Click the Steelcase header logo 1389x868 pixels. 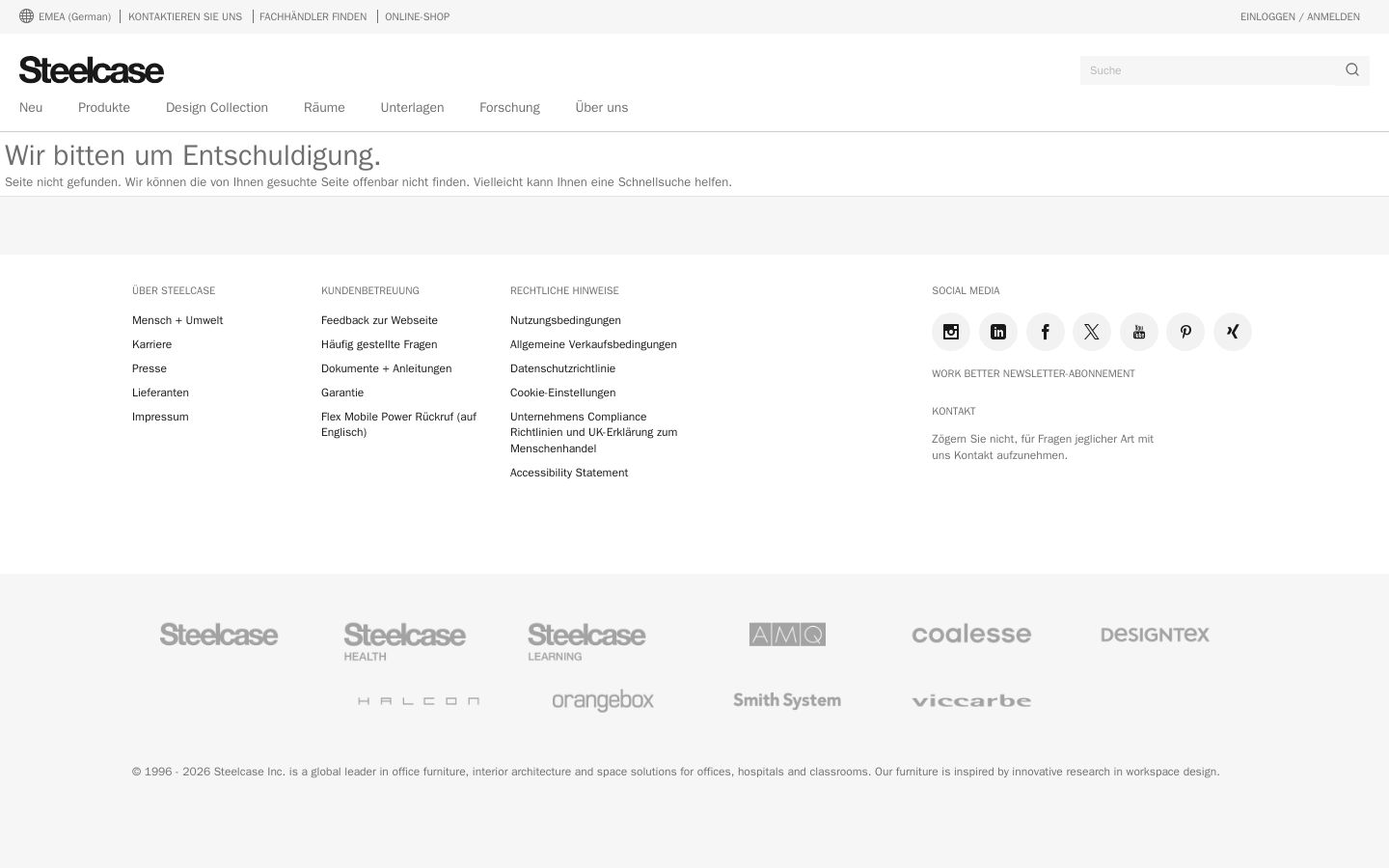92,70
